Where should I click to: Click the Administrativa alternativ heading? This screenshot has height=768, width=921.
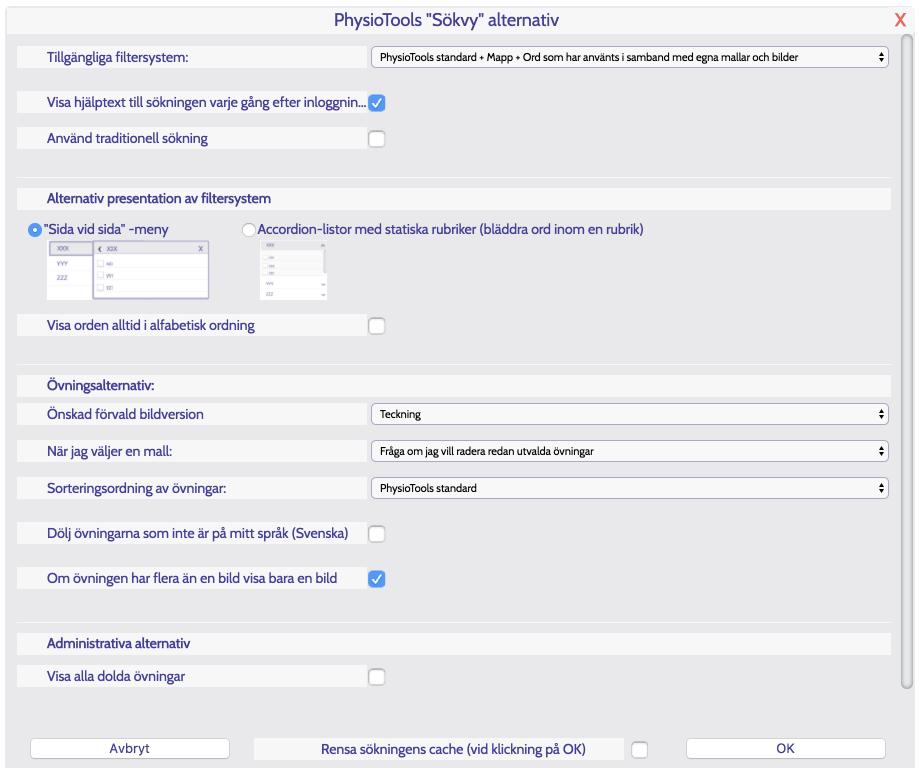pyautogui.click(x=119, y=644)
